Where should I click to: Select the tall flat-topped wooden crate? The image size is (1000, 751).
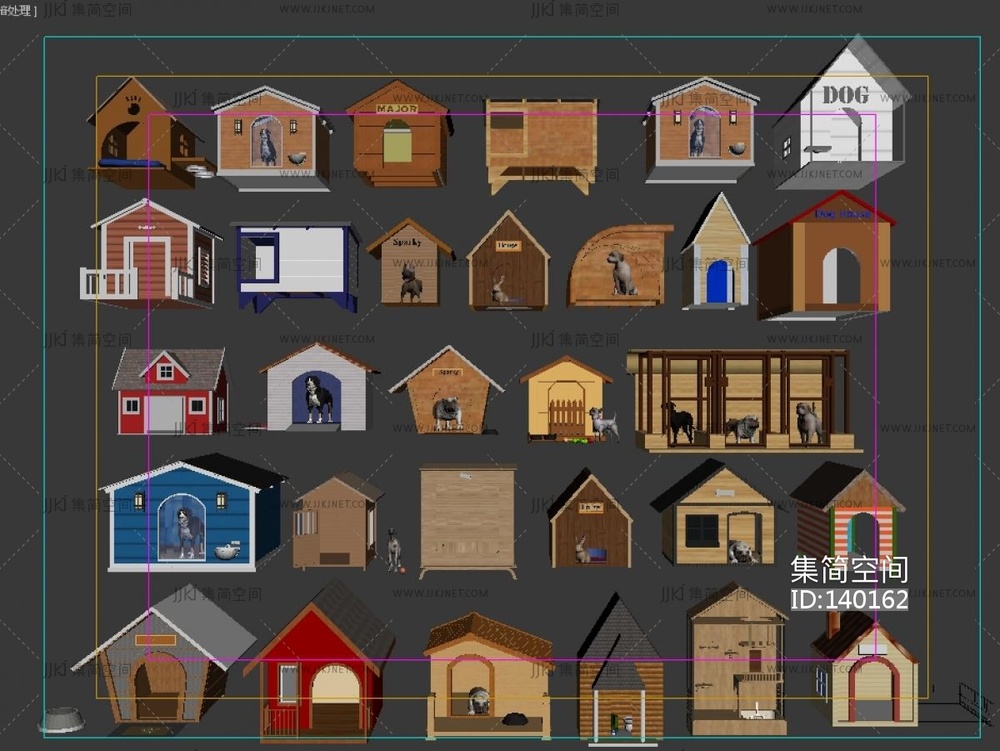pyautogui.click(x=467, y=520)
